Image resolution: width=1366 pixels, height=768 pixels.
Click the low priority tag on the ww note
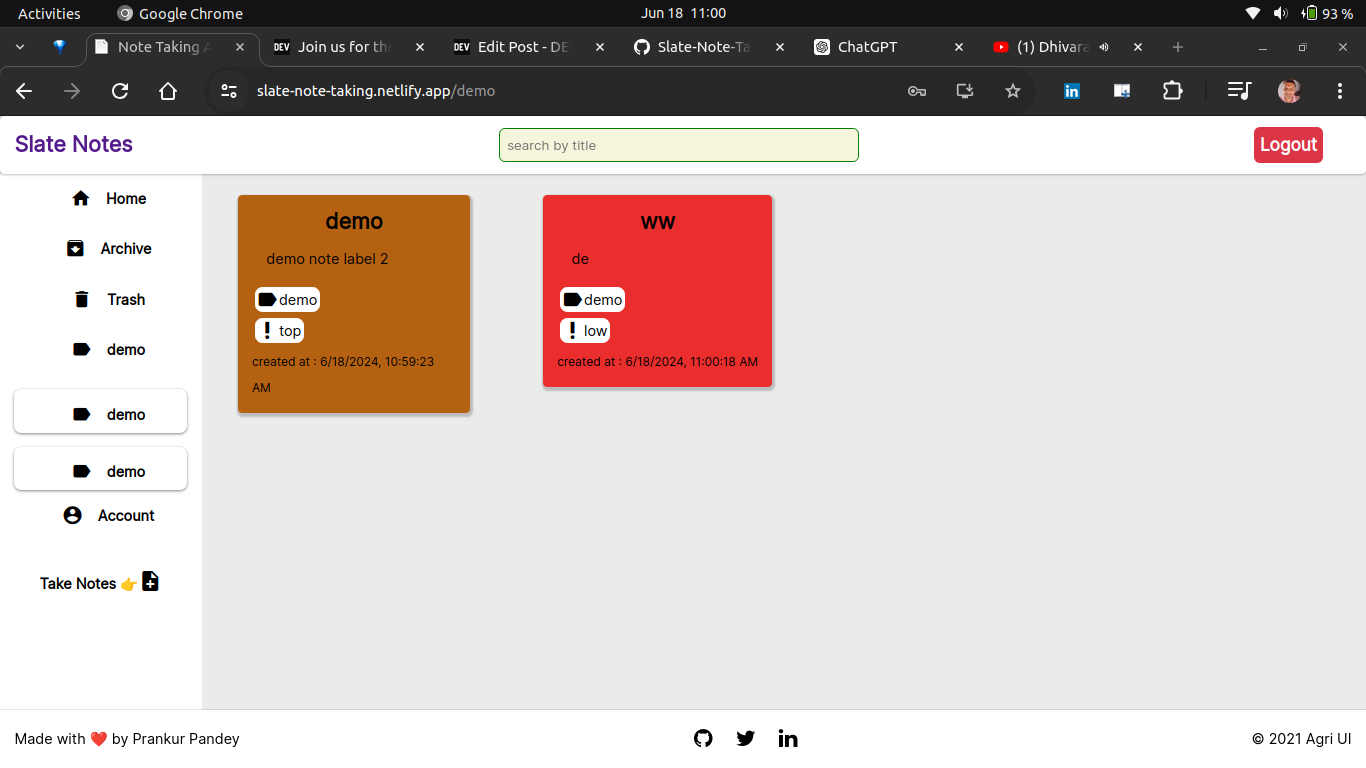(585, 331)
